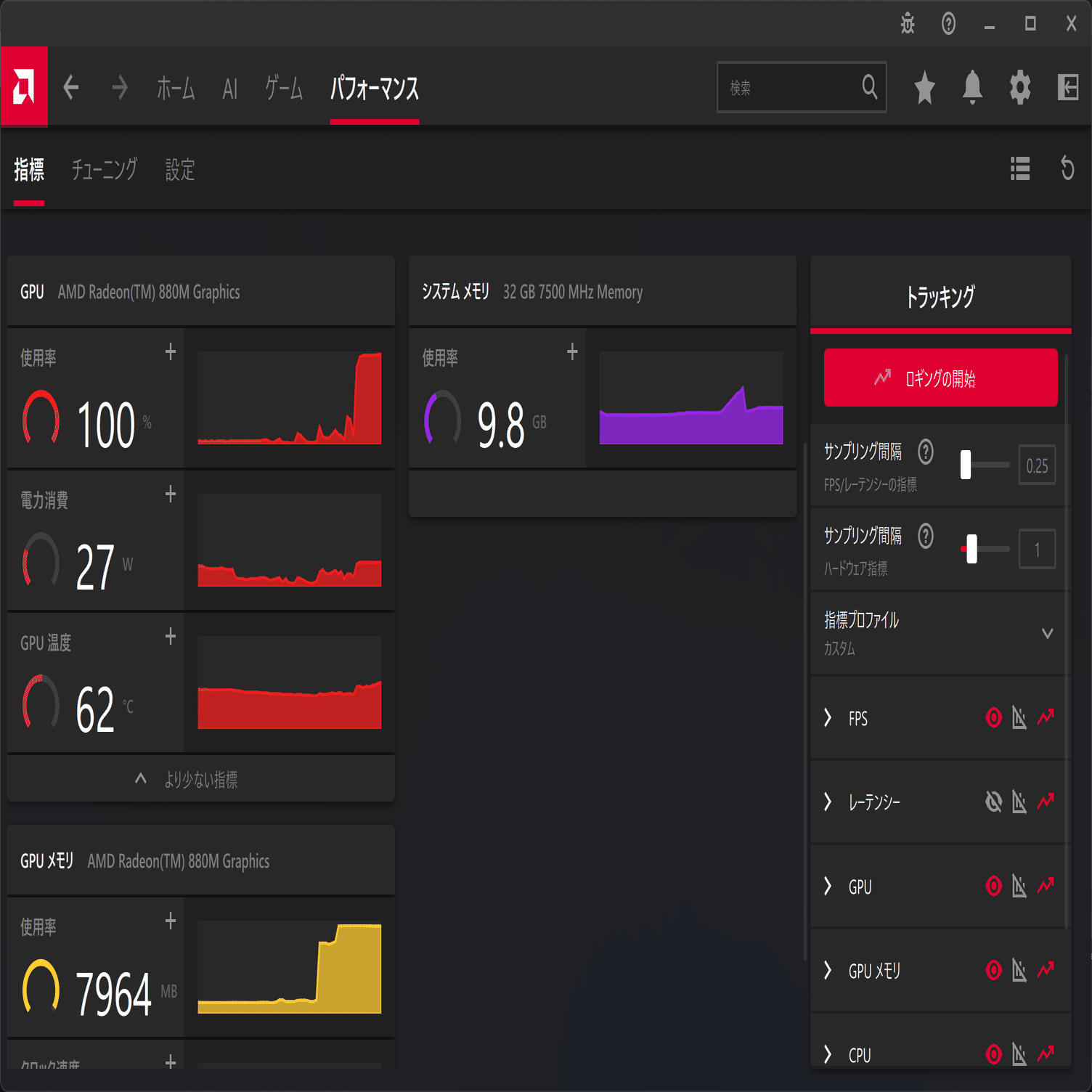
Task: Toggle tracking GPU メモリ row visibility eye
Action: click(993, 971)
